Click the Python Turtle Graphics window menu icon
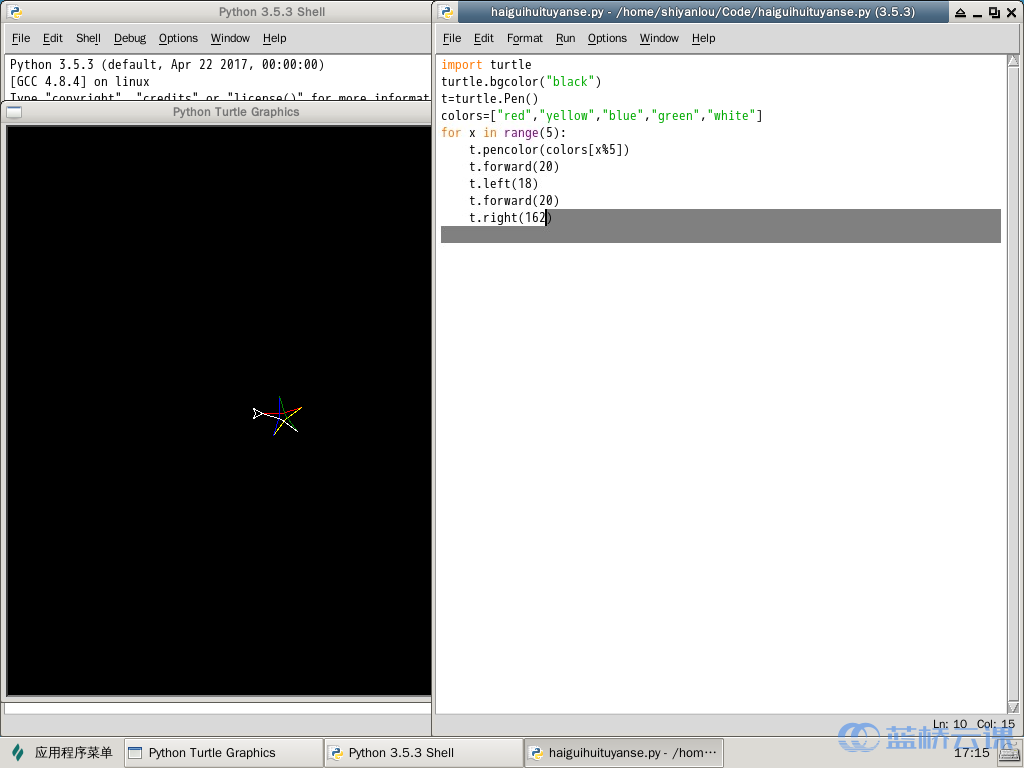Image resolution: width=1024 pixels, height=768 pixels. pyautogui.click(x=14, y=112)
